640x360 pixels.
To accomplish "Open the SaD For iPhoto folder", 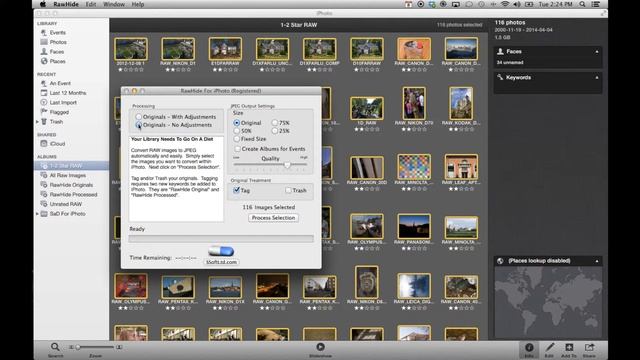I will pos(67,214).
